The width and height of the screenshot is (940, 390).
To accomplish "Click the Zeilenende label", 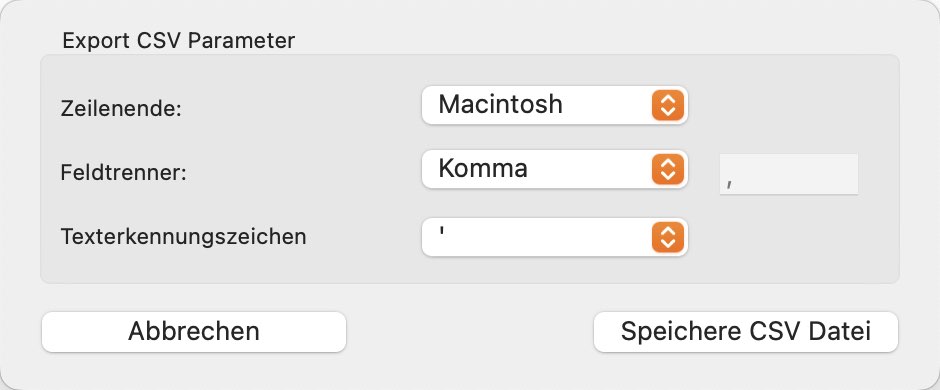I will click(121, 109).
